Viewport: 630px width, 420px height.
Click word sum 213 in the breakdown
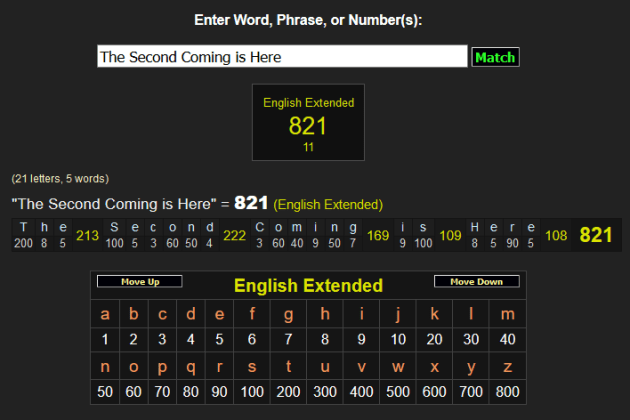coord(87,236)
